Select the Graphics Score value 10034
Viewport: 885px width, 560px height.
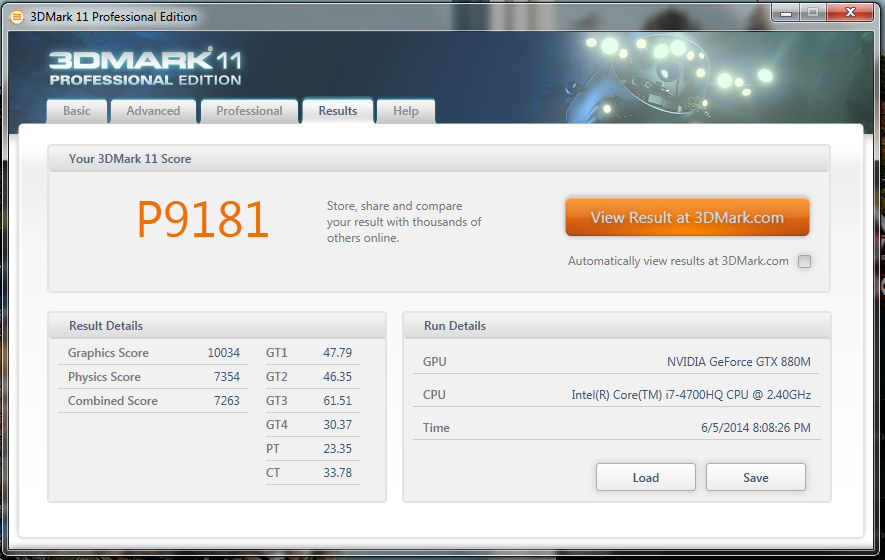[224, 353]
